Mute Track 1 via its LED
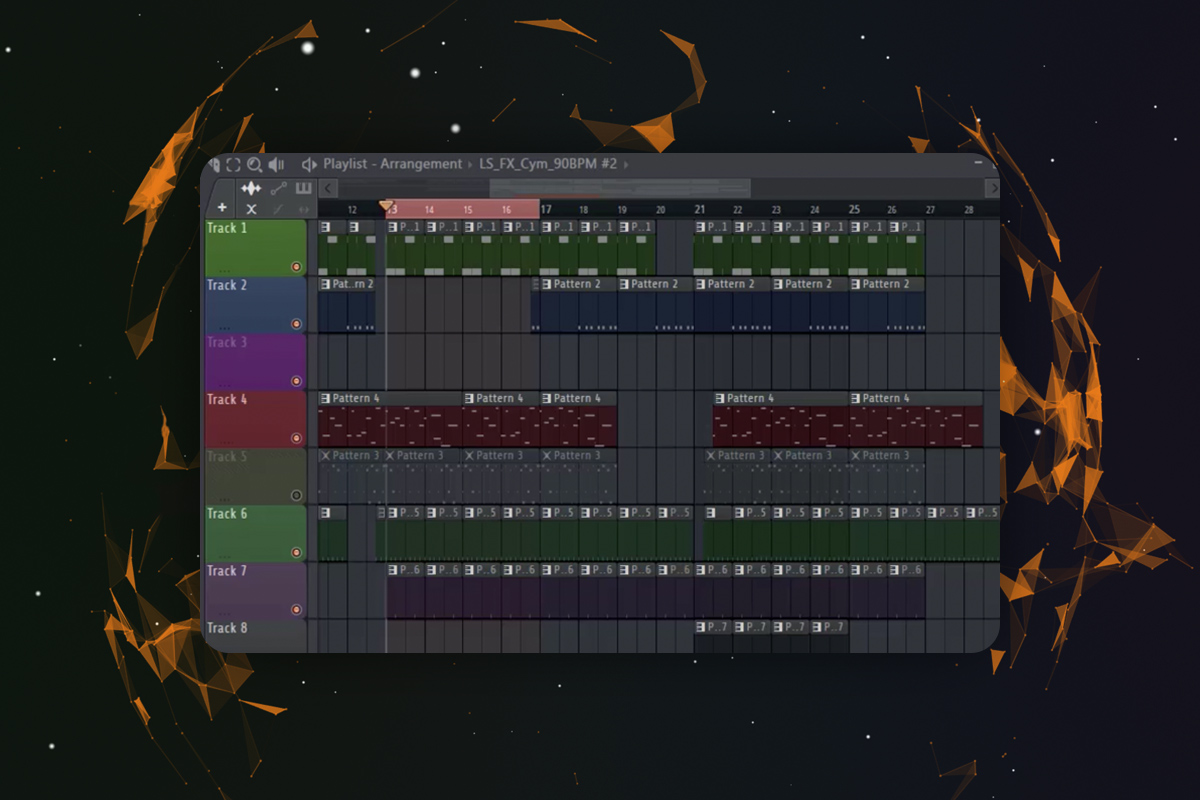This screenshot has width=1200, height=800. pyautogui.click(x=296, y=266)
